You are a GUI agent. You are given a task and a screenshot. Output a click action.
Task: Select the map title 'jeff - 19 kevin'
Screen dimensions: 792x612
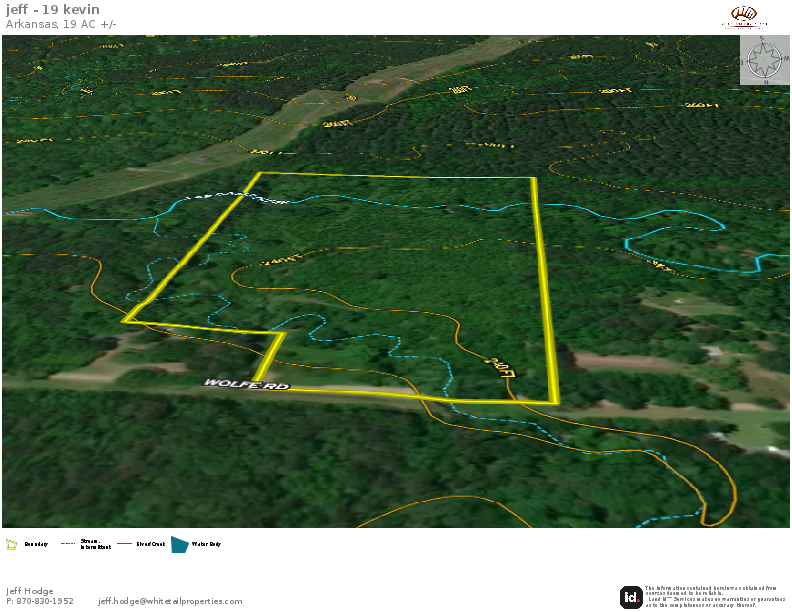click(x=52, y=10)
